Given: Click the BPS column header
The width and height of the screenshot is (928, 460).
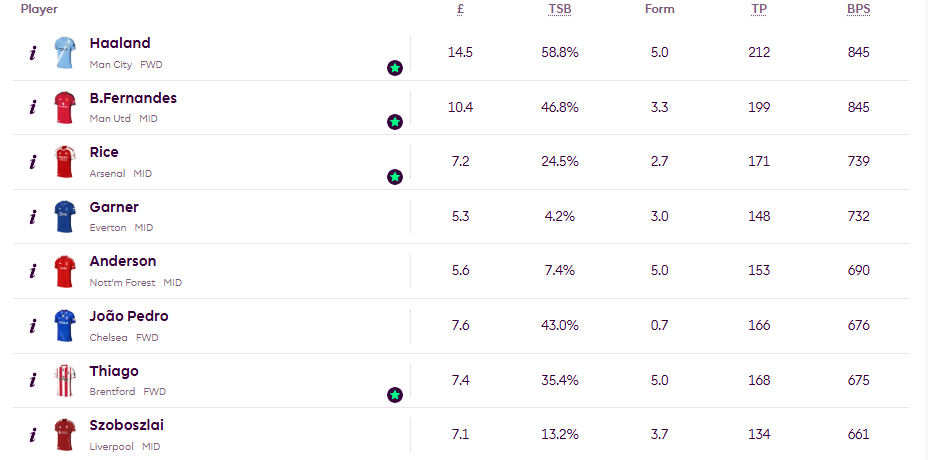Looking at the screenshot, I should pyautogui.click(x=858, y=9).
